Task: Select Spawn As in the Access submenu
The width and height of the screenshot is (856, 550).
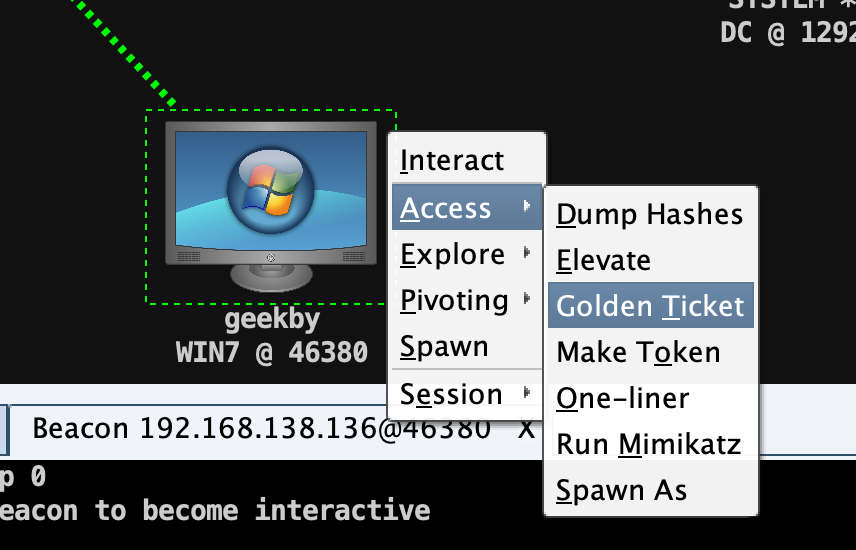Action: [x=651, y=490]
